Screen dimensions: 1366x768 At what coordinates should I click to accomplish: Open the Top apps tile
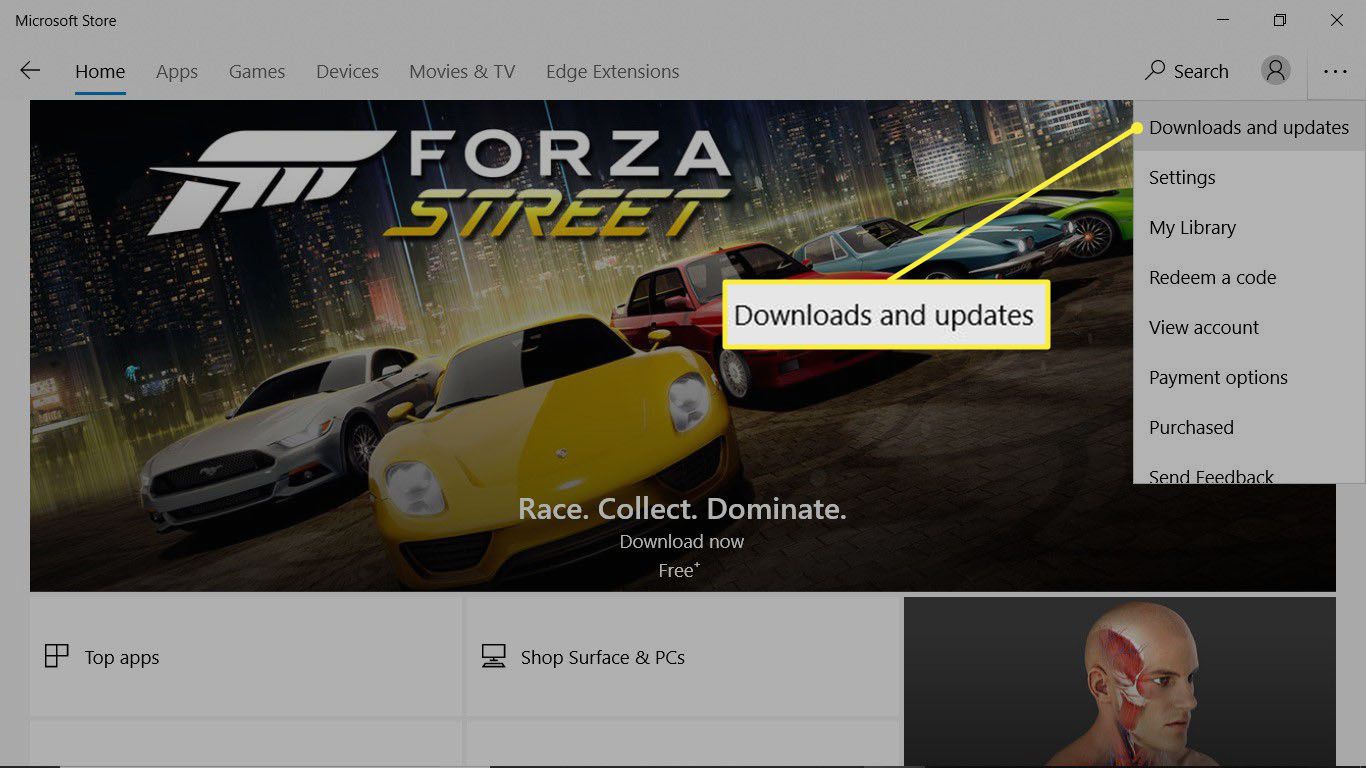(246, 656)
